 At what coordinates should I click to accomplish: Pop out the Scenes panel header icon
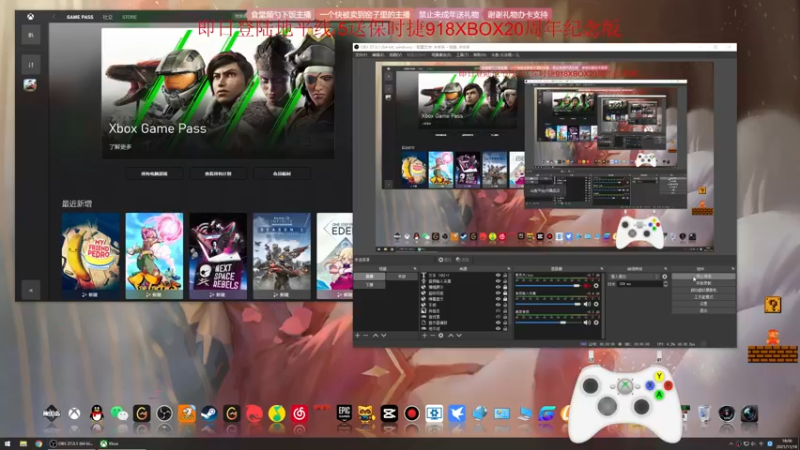click(415, 269)
